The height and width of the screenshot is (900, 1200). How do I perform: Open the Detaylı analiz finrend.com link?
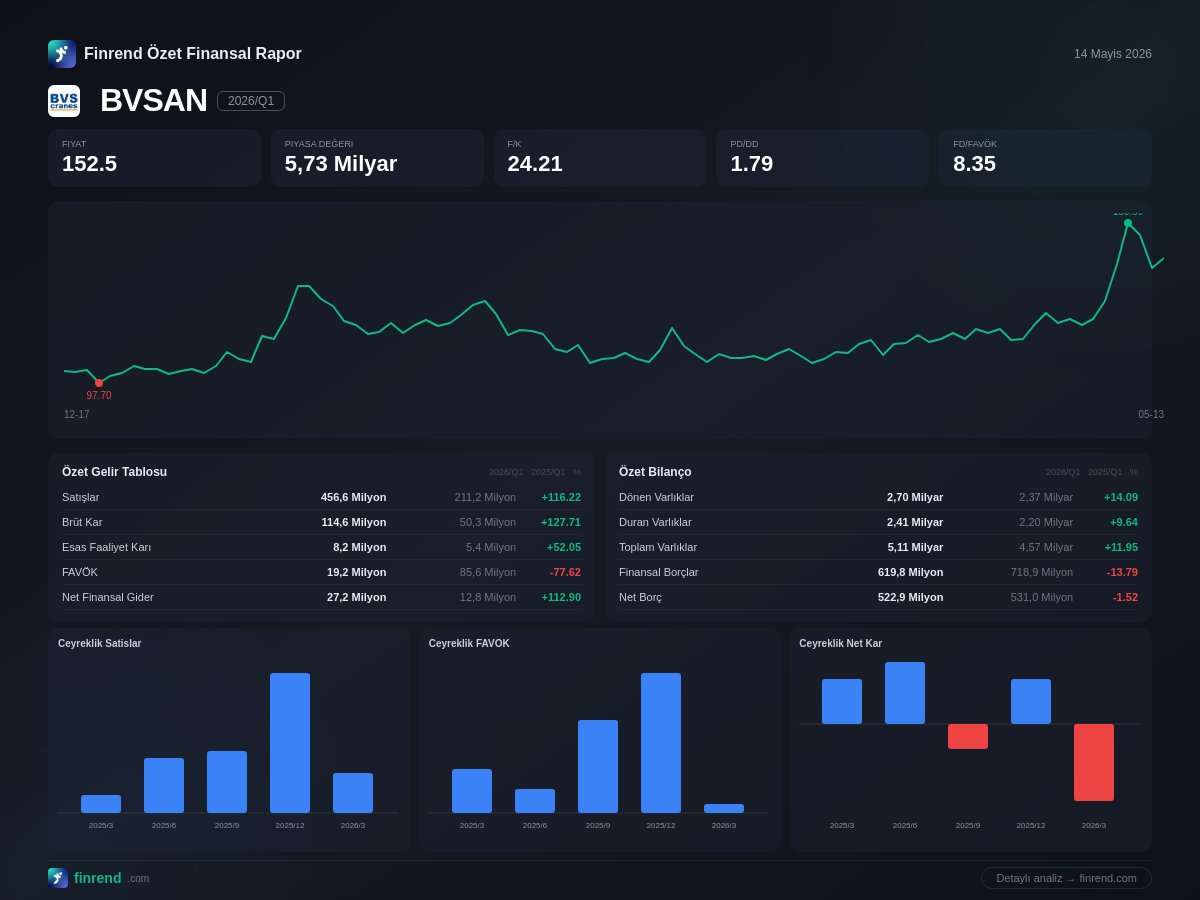pyautogui.click(x=1066, y=878)
